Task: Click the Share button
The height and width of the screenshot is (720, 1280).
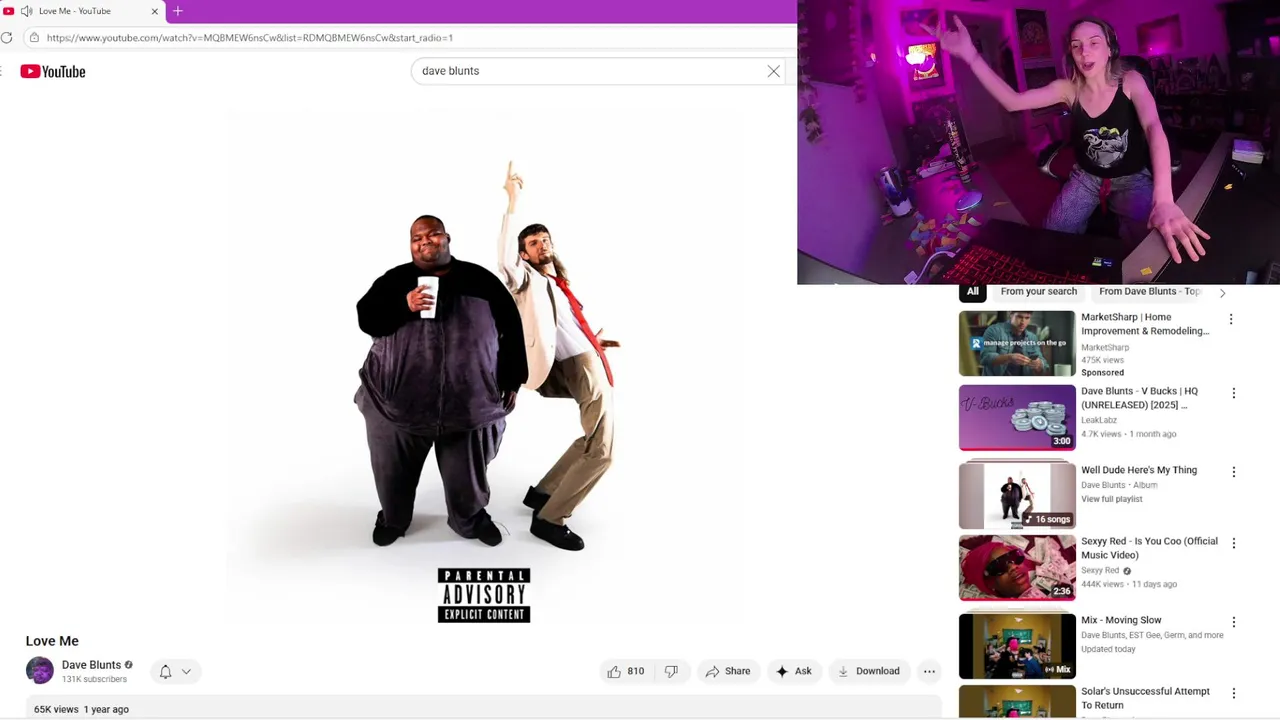Action: pos(728,671)
